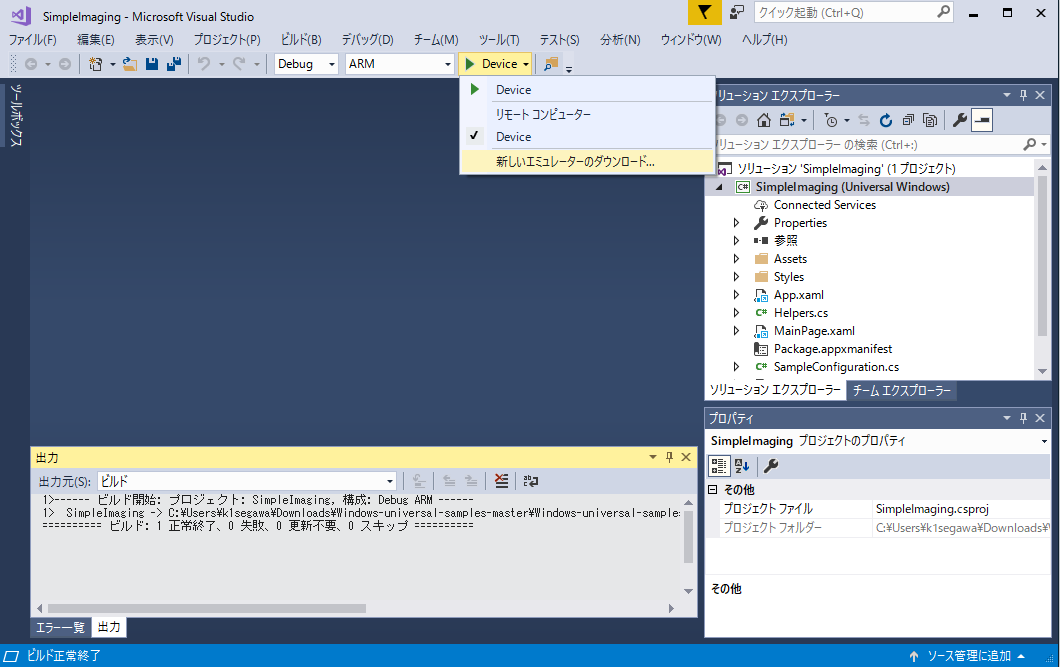Click the Find in Files toolbar icon
The width and height of the screenshot is (1060, 667).
coord(551,64)
